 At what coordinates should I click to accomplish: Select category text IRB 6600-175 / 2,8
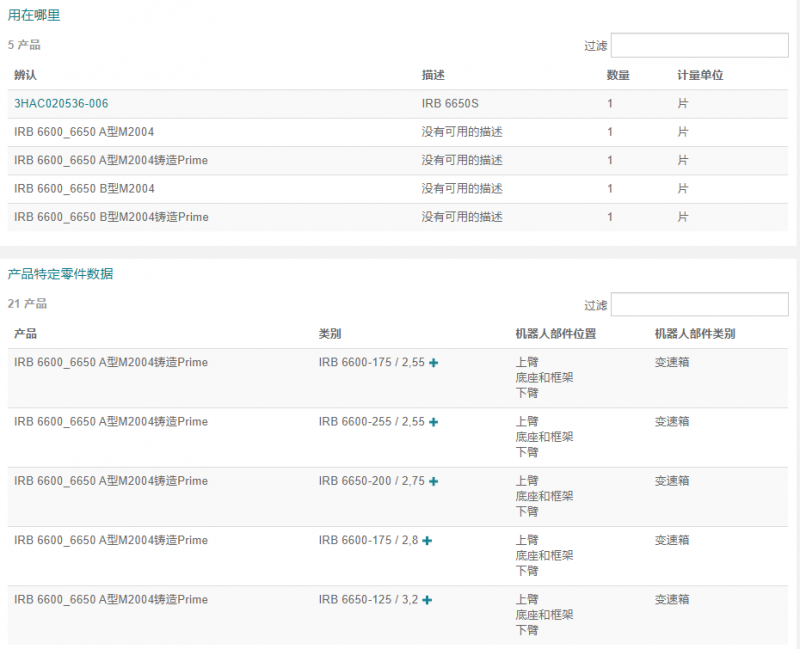coord(368,540)
